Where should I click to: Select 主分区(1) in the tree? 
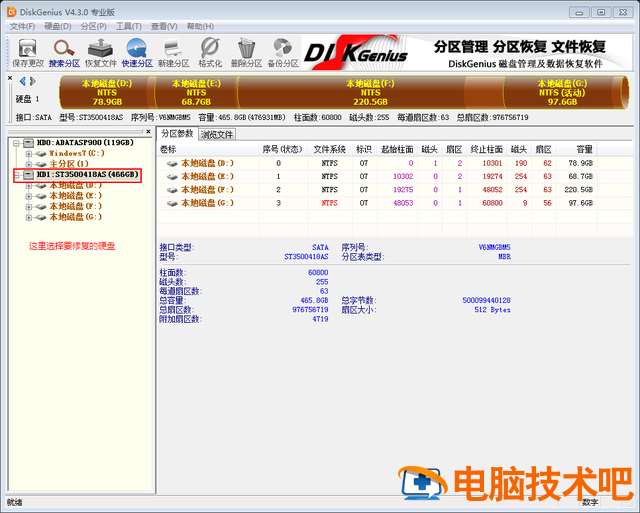point(69,164)
